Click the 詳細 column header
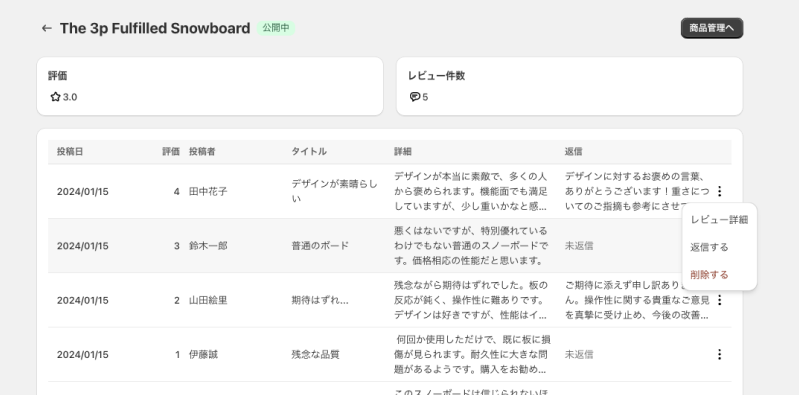 click(403, 151)
